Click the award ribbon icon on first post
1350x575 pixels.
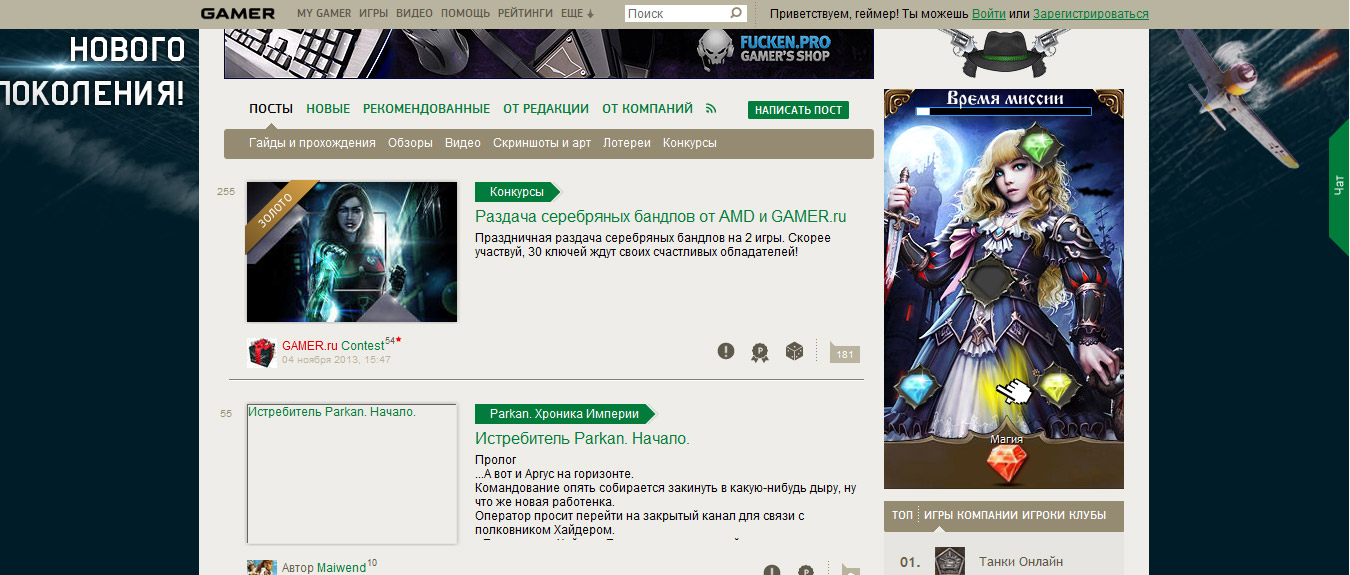click(760, 352)
